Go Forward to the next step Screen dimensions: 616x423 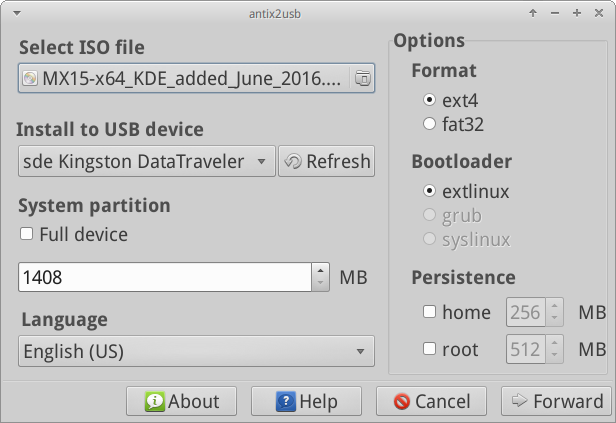[556, 401]
